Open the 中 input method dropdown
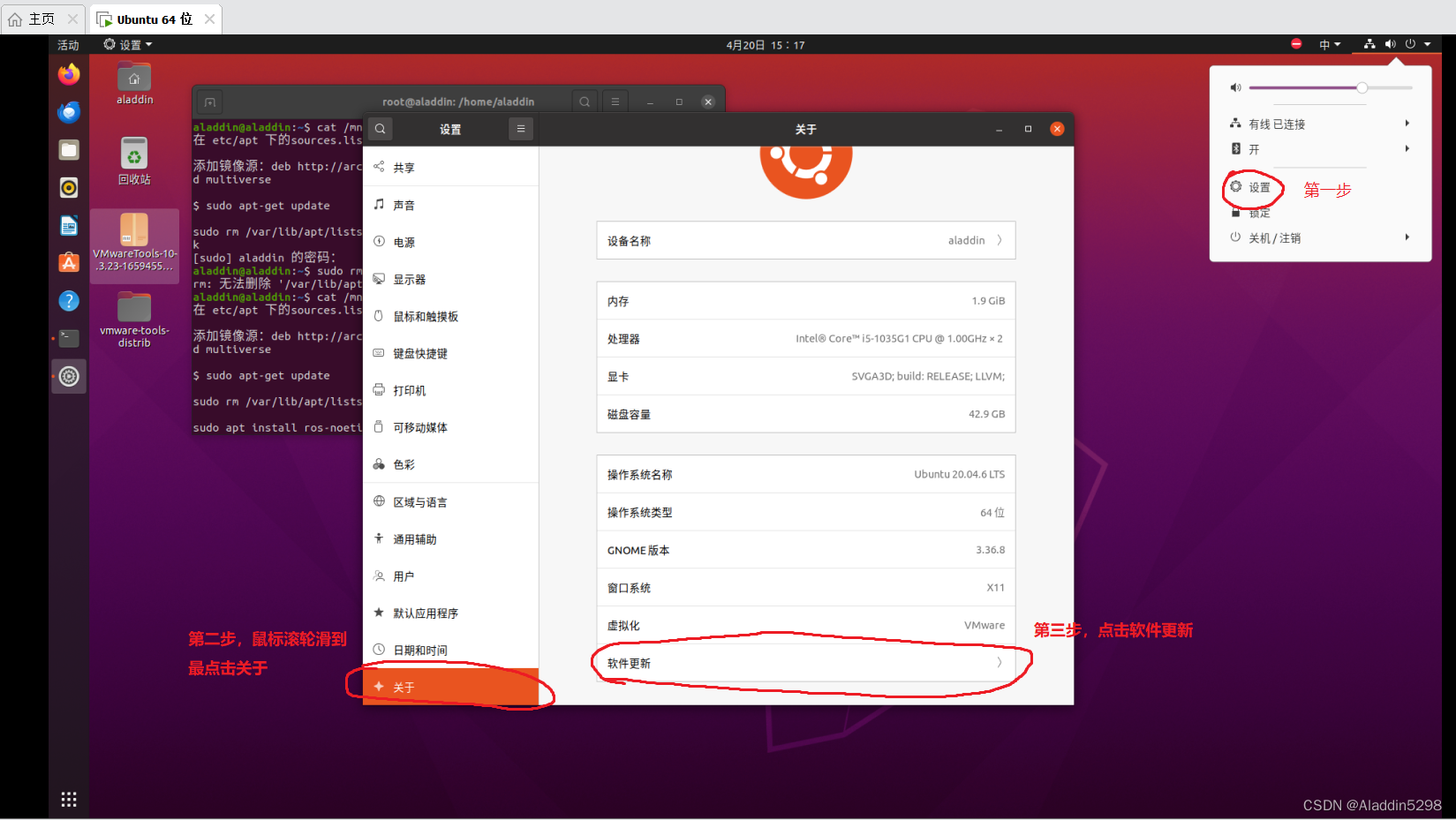Image resolution: width=1456 pixels, height=820 pixels. coord(1328,43)
